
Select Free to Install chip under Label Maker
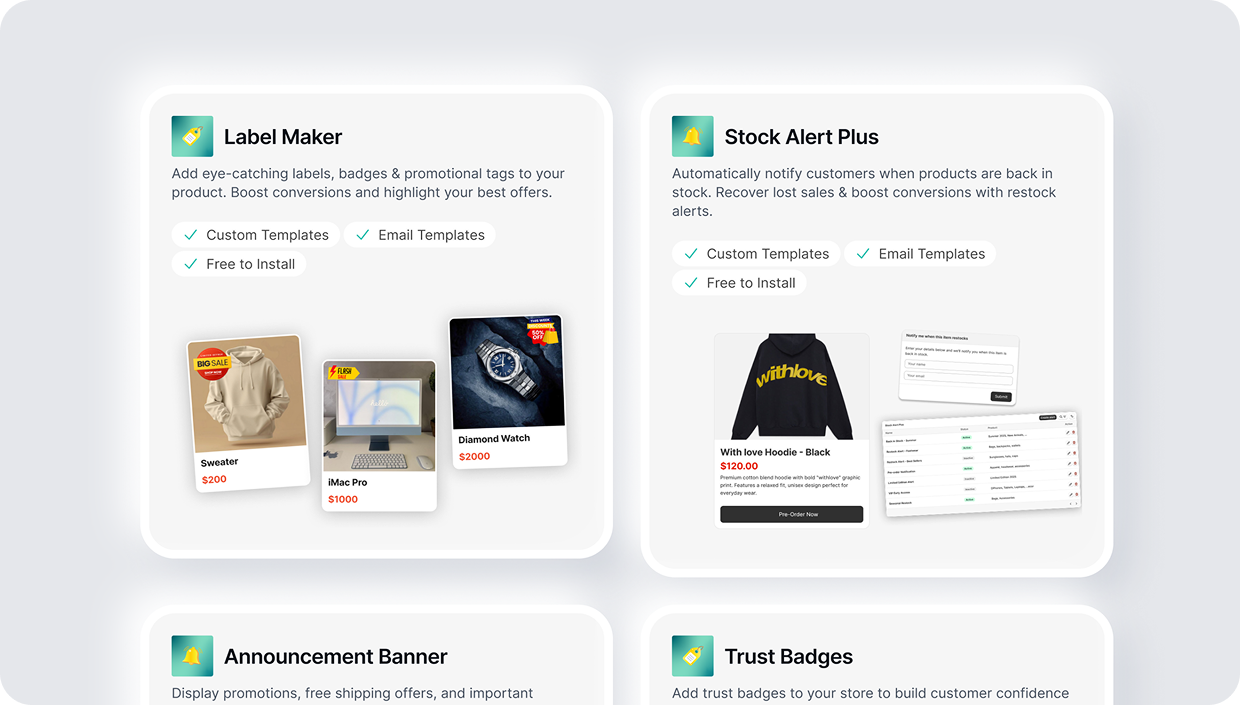click(x=239, y=264)
